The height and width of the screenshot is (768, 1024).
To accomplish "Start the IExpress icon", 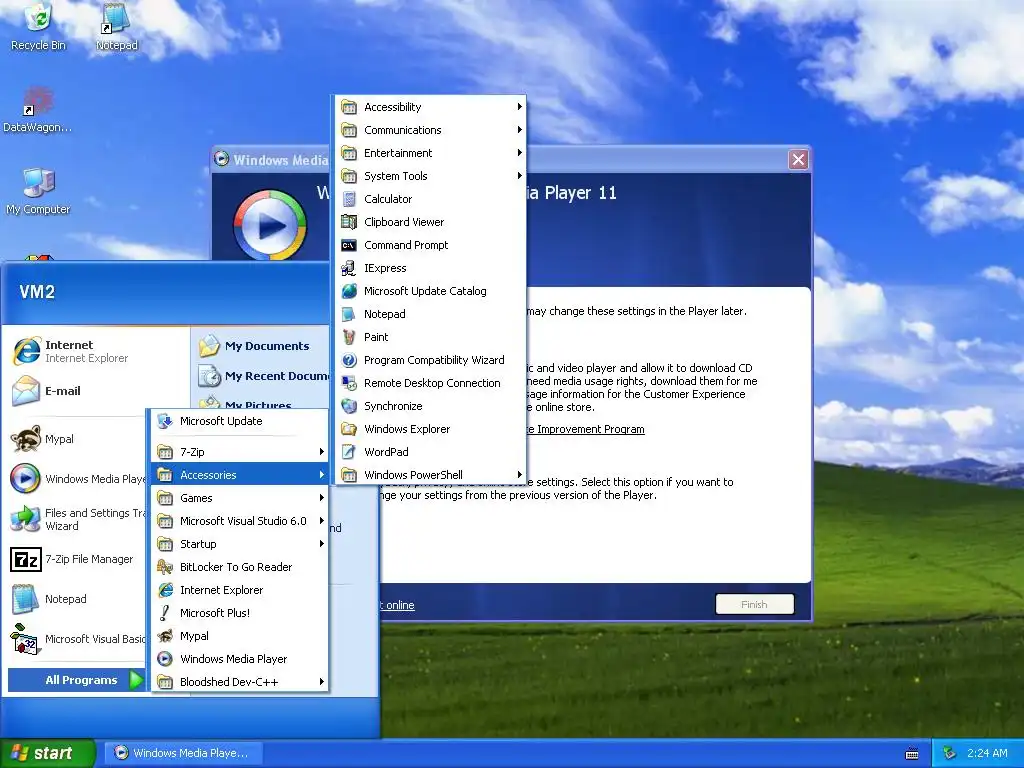I will click(x=349, y=268).
